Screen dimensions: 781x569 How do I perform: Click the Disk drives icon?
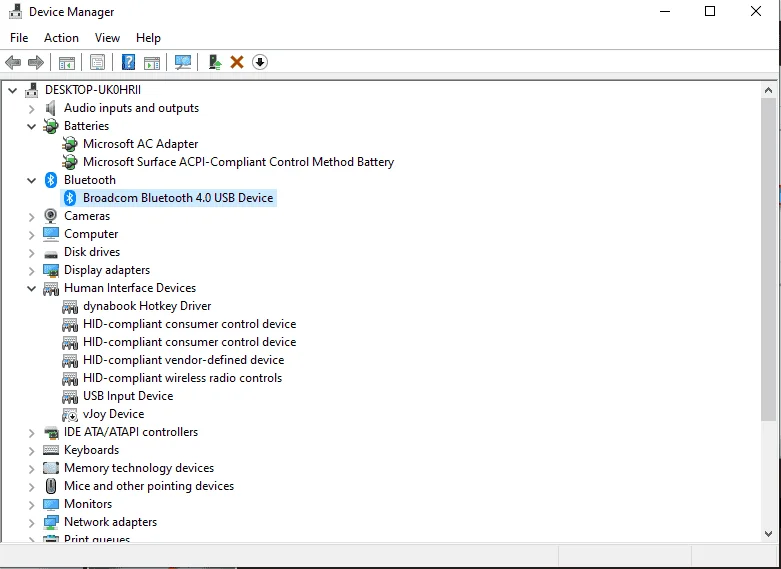(x=51, y=254)
